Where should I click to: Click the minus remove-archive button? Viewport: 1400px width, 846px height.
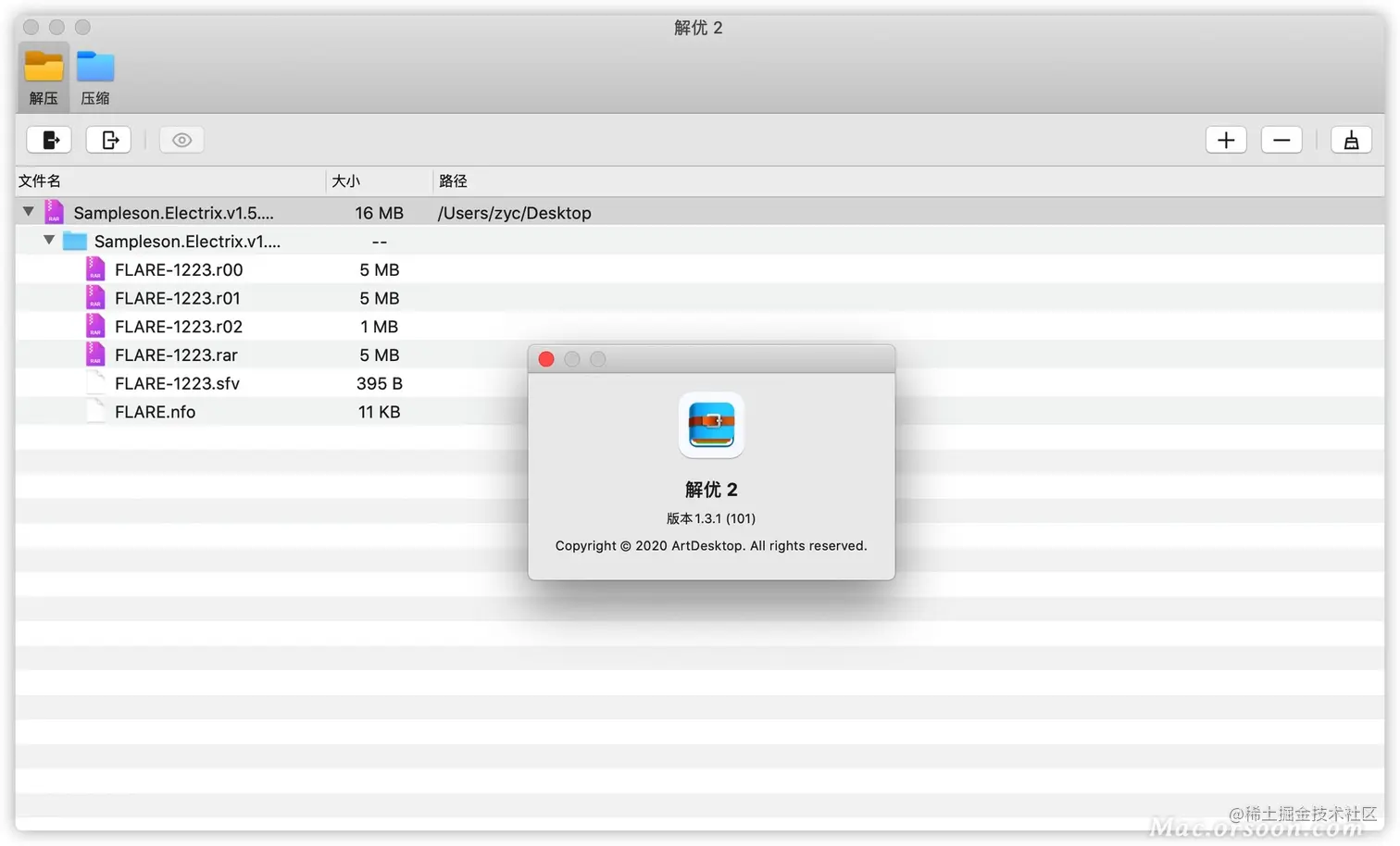tap(1281, 140)
